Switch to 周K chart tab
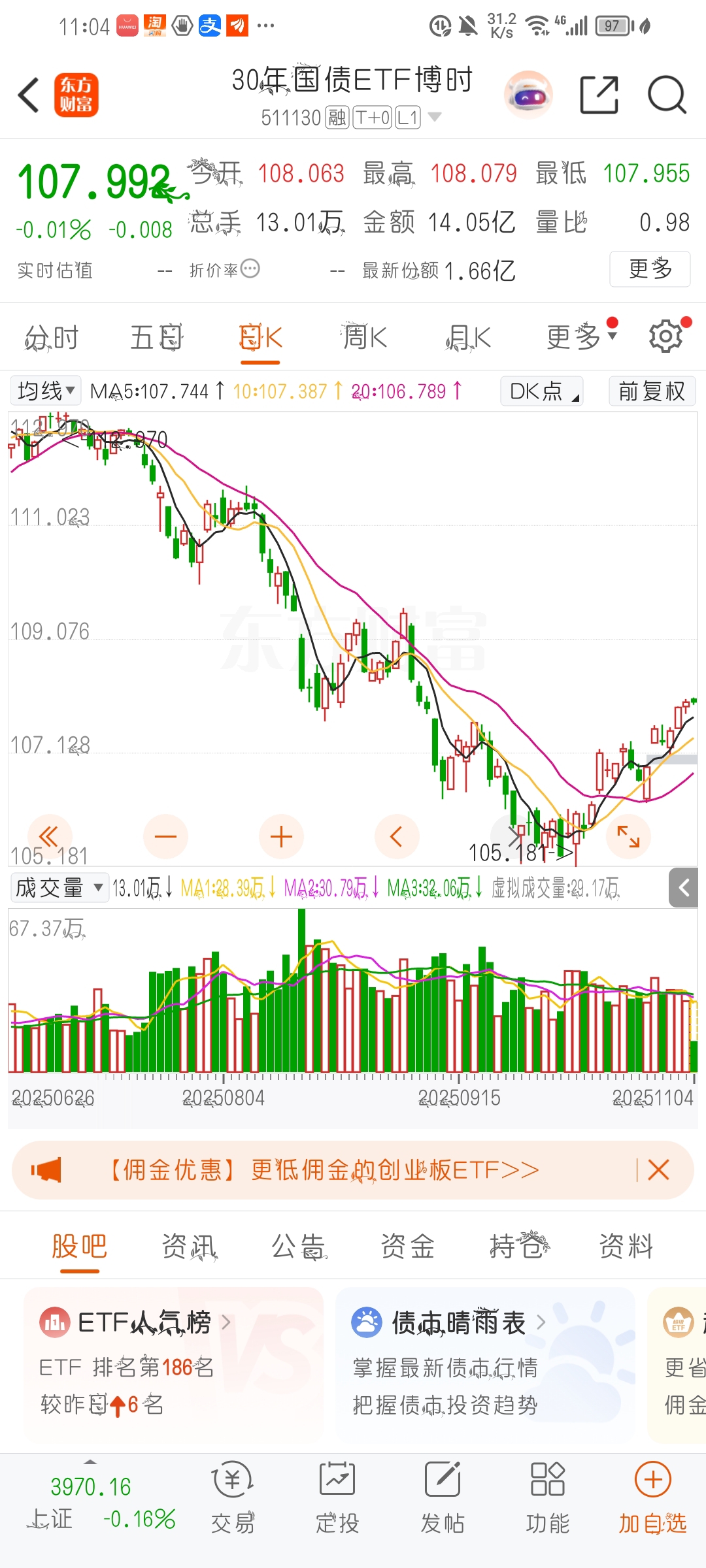Viewport: 706px width, 1568px height. pos(365,338)
